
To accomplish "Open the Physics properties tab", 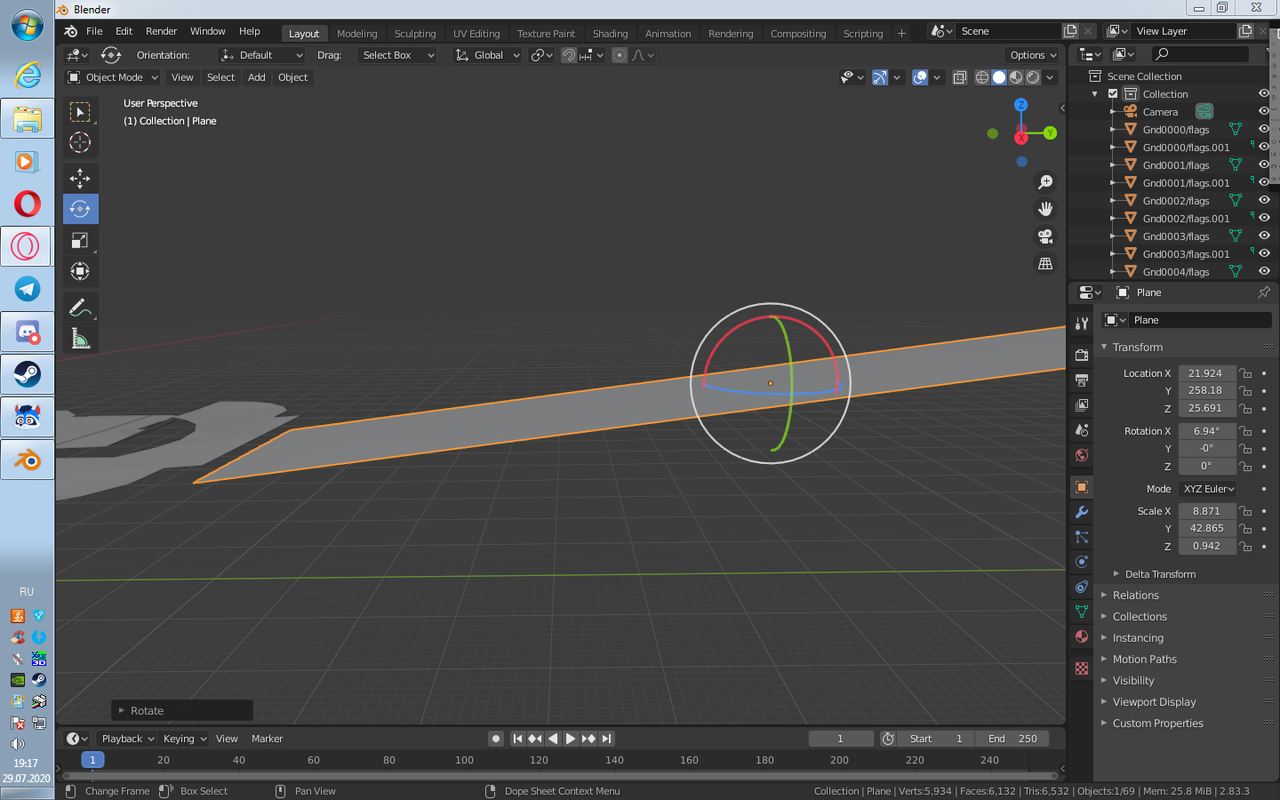I will coord(1081,562).
